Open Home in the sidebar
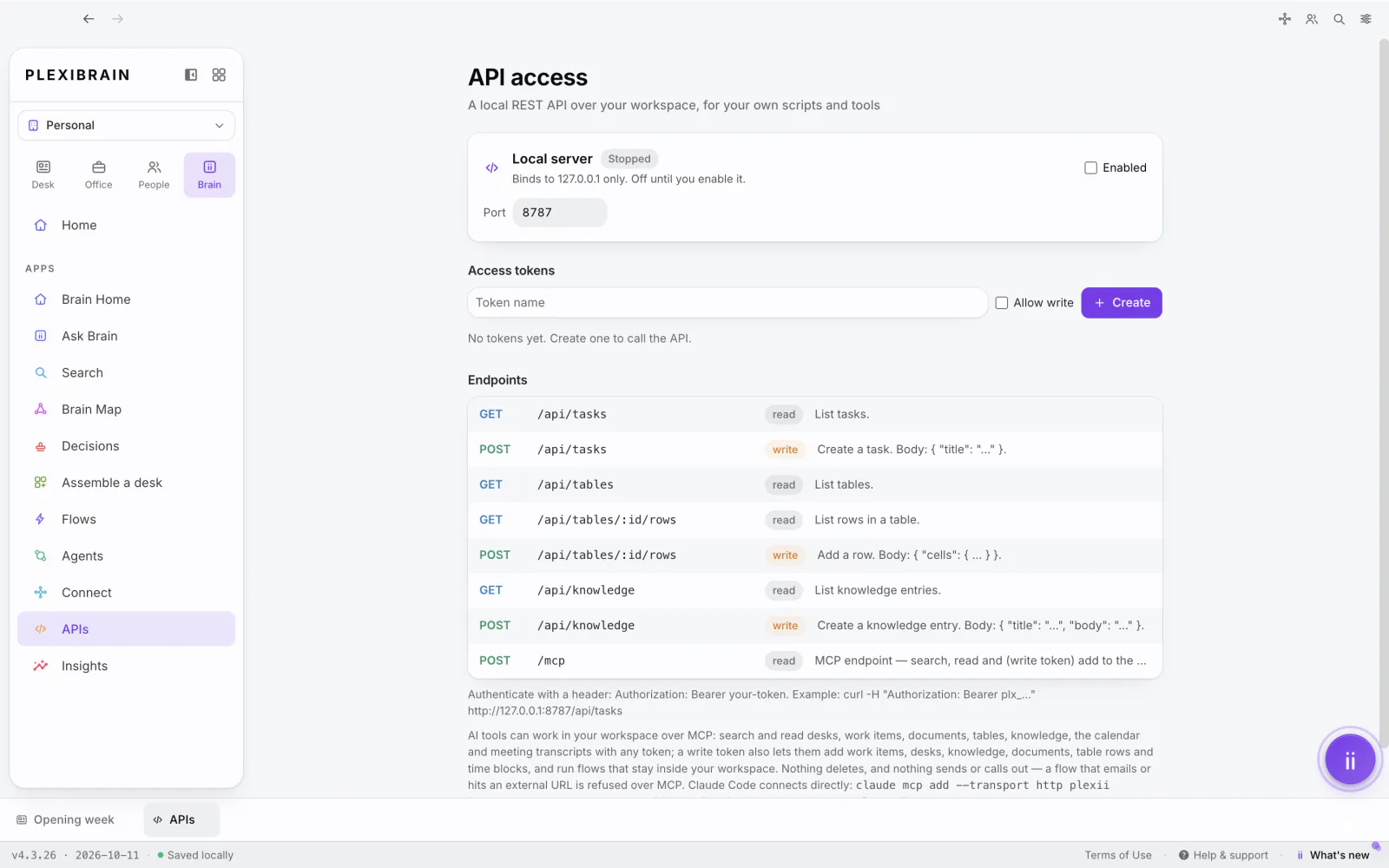Viewport: 1389px width, 868px height. [126, 225]
